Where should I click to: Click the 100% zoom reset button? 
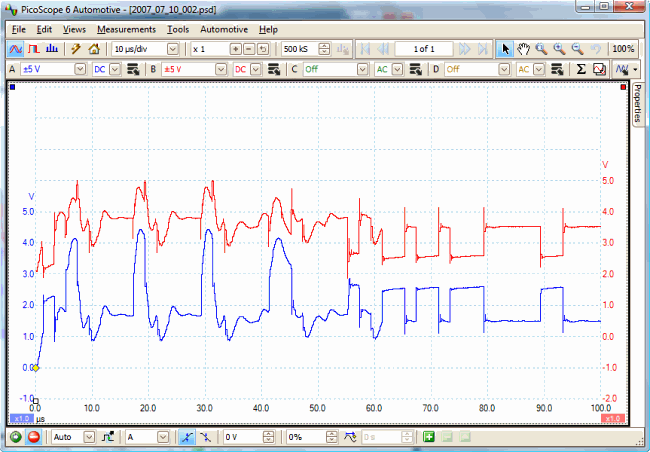[623, 49]
